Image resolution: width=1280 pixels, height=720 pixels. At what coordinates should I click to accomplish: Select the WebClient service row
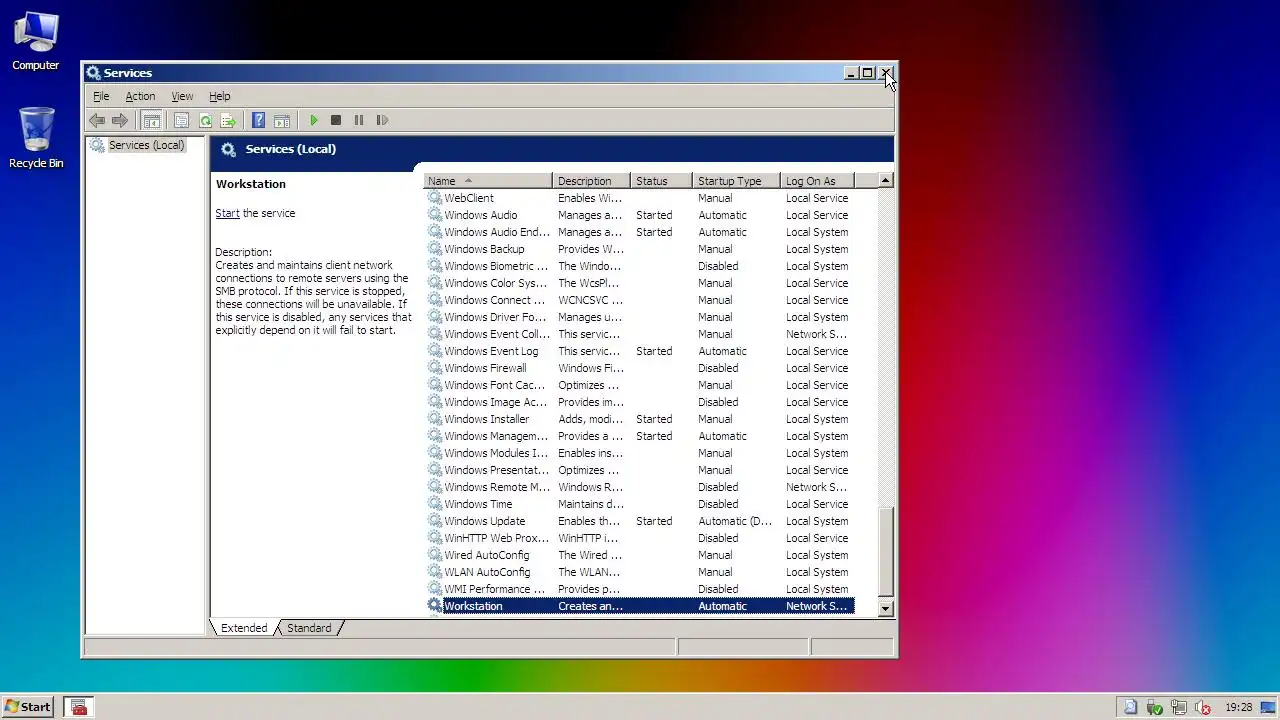(640, 198)
